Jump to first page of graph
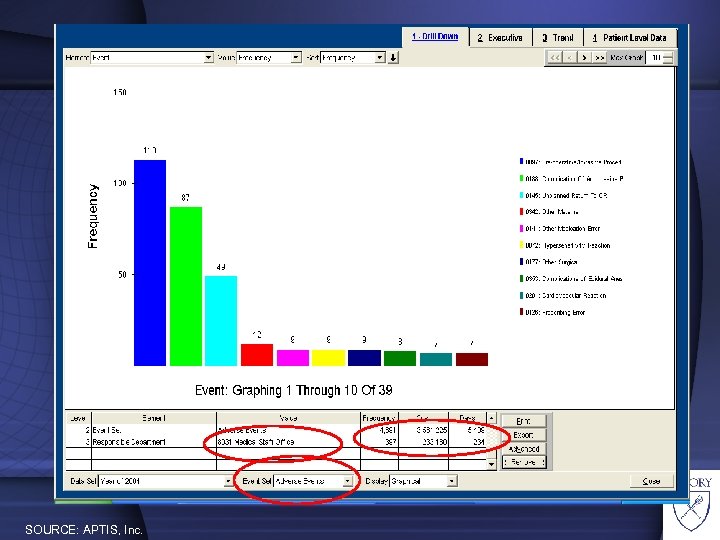Image resolution: width=720 pixels, height=540 pixels. pyautogui.click(x=555, y=58)
